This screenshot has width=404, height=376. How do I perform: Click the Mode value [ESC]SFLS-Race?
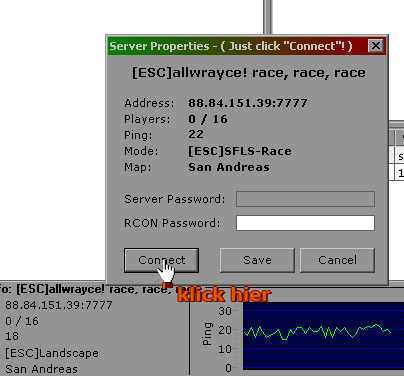(240, 151)
